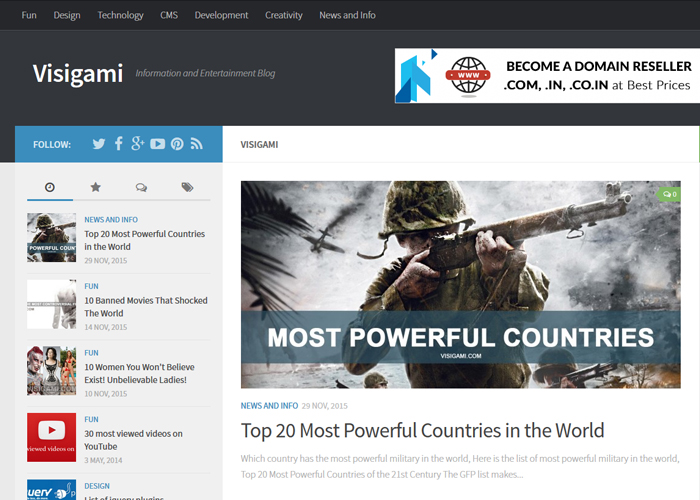
Task: Open sidebar link Top 20 Most Powerful Countries
Action: coord(145,240)
